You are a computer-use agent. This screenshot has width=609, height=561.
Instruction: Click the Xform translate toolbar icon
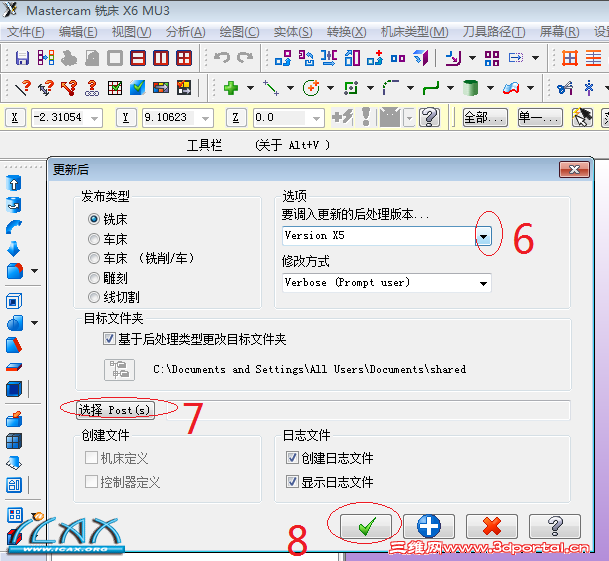click(x=283, y=58)
